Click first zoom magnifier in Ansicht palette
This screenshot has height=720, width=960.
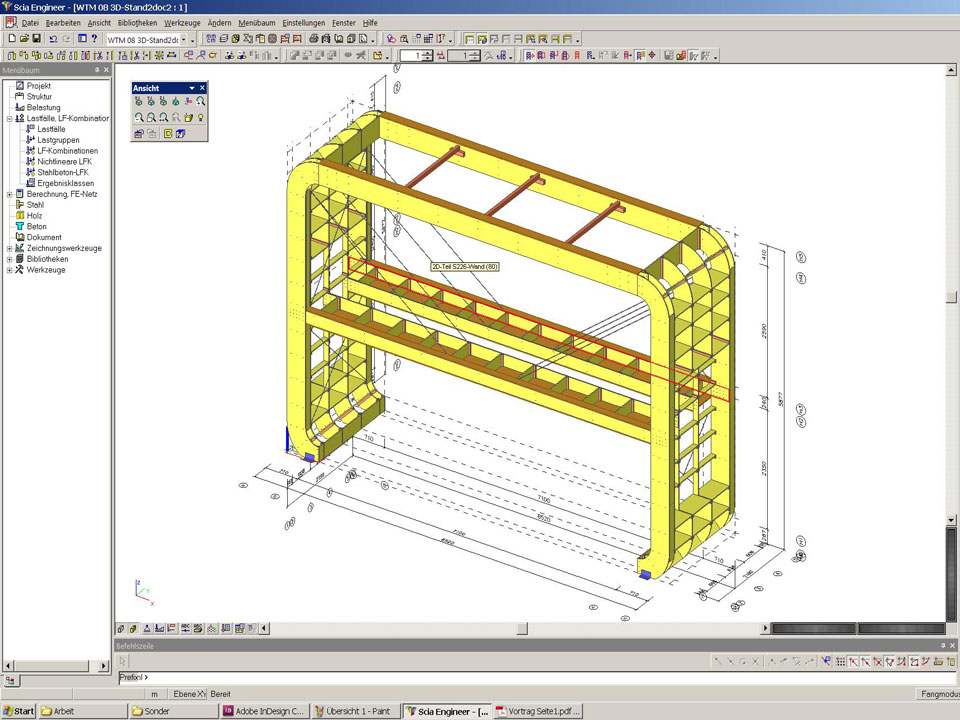coord(139,117)
